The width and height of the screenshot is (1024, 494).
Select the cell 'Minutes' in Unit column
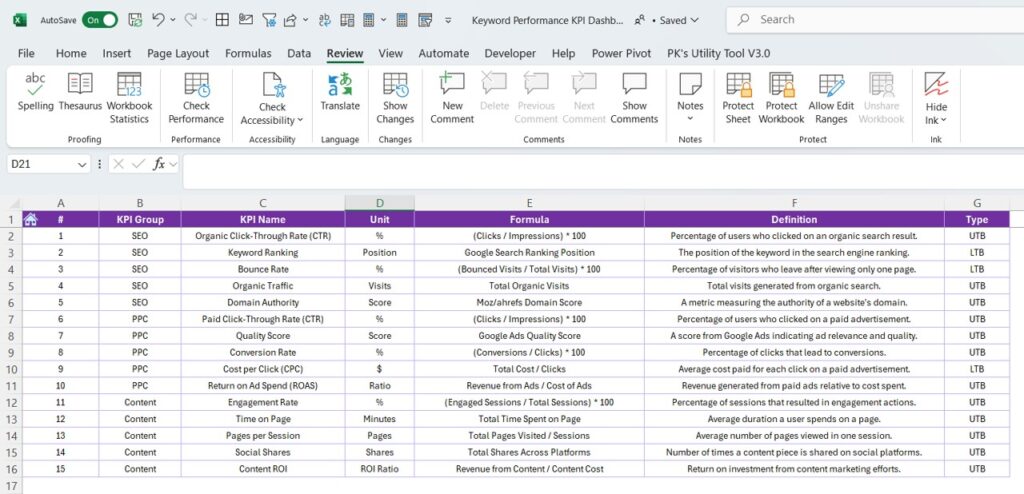(379, 419)
